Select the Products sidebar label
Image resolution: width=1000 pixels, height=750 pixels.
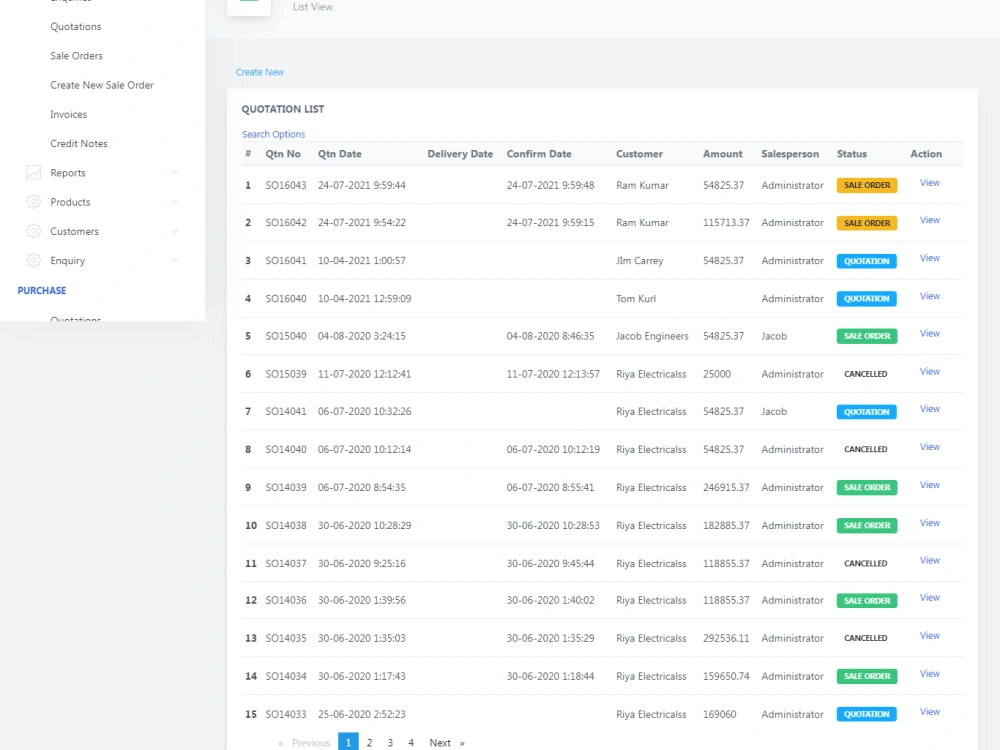tap(70, 202)
